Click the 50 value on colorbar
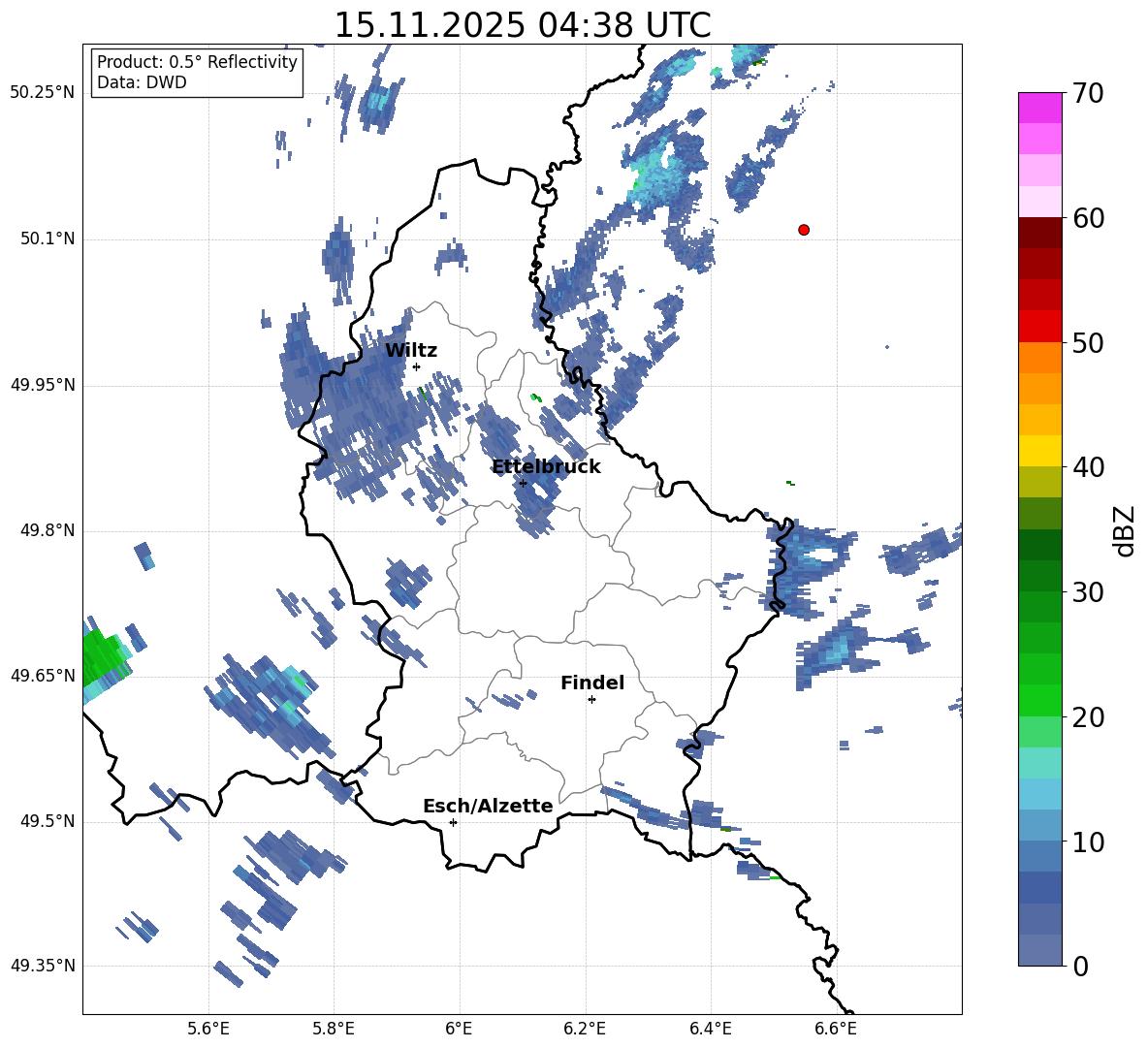Screen dimensions: 1148x1048 point(1088,342)
